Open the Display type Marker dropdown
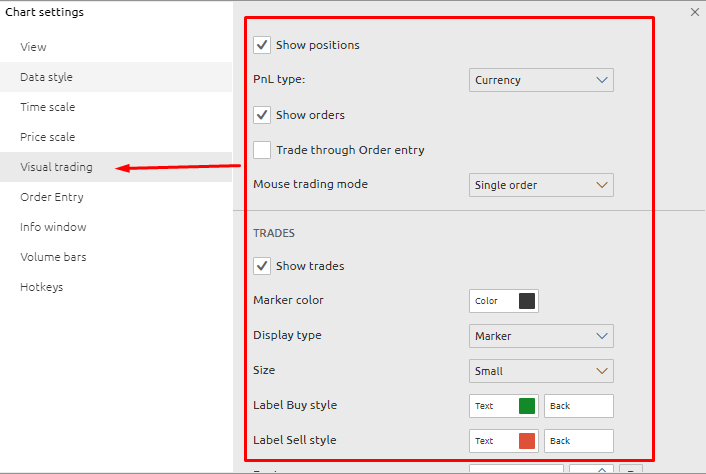 [541, 336]
